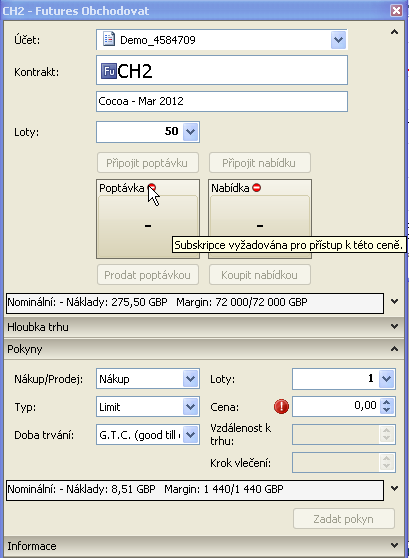Screen dimensions: 409x558
Task: Open the Nákup/Prodej dropdown
Action: pyautogui.click(x=191, y=379)
